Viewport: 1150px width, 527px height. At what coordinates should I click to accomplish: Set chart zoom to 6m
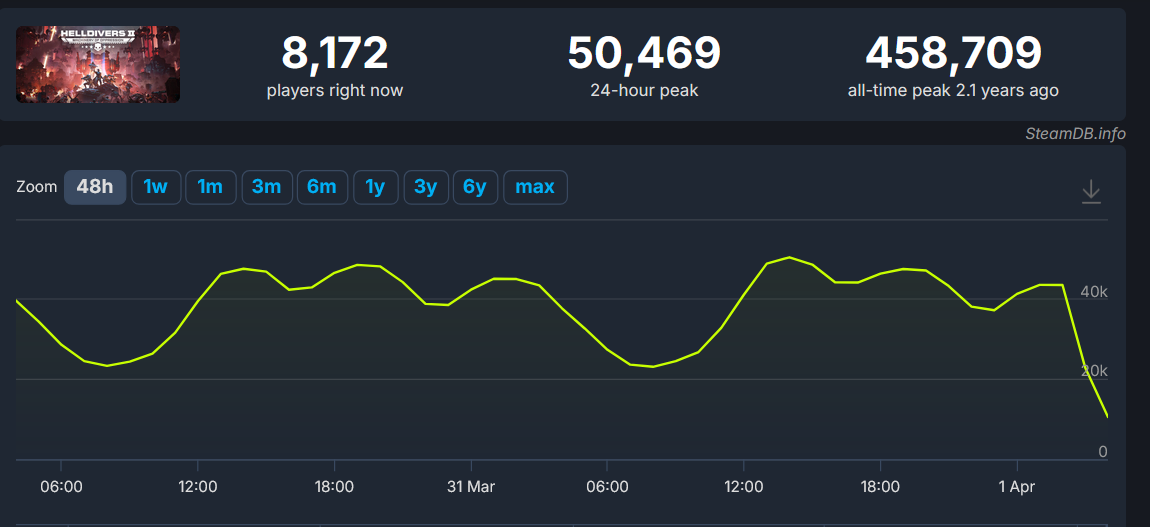coord(322,187)
